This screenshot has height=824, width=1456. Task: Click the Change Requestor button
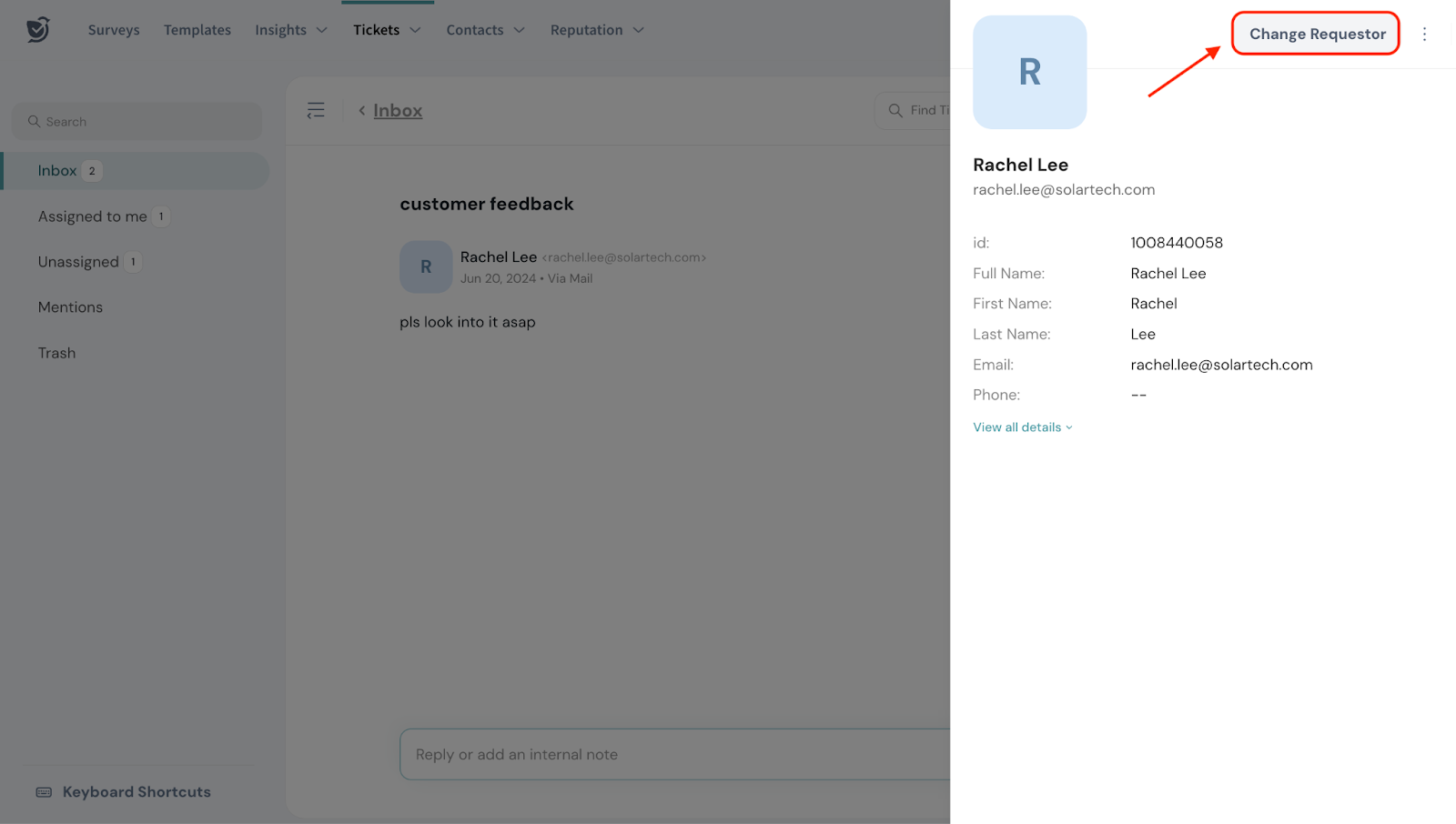[1316, 34]
